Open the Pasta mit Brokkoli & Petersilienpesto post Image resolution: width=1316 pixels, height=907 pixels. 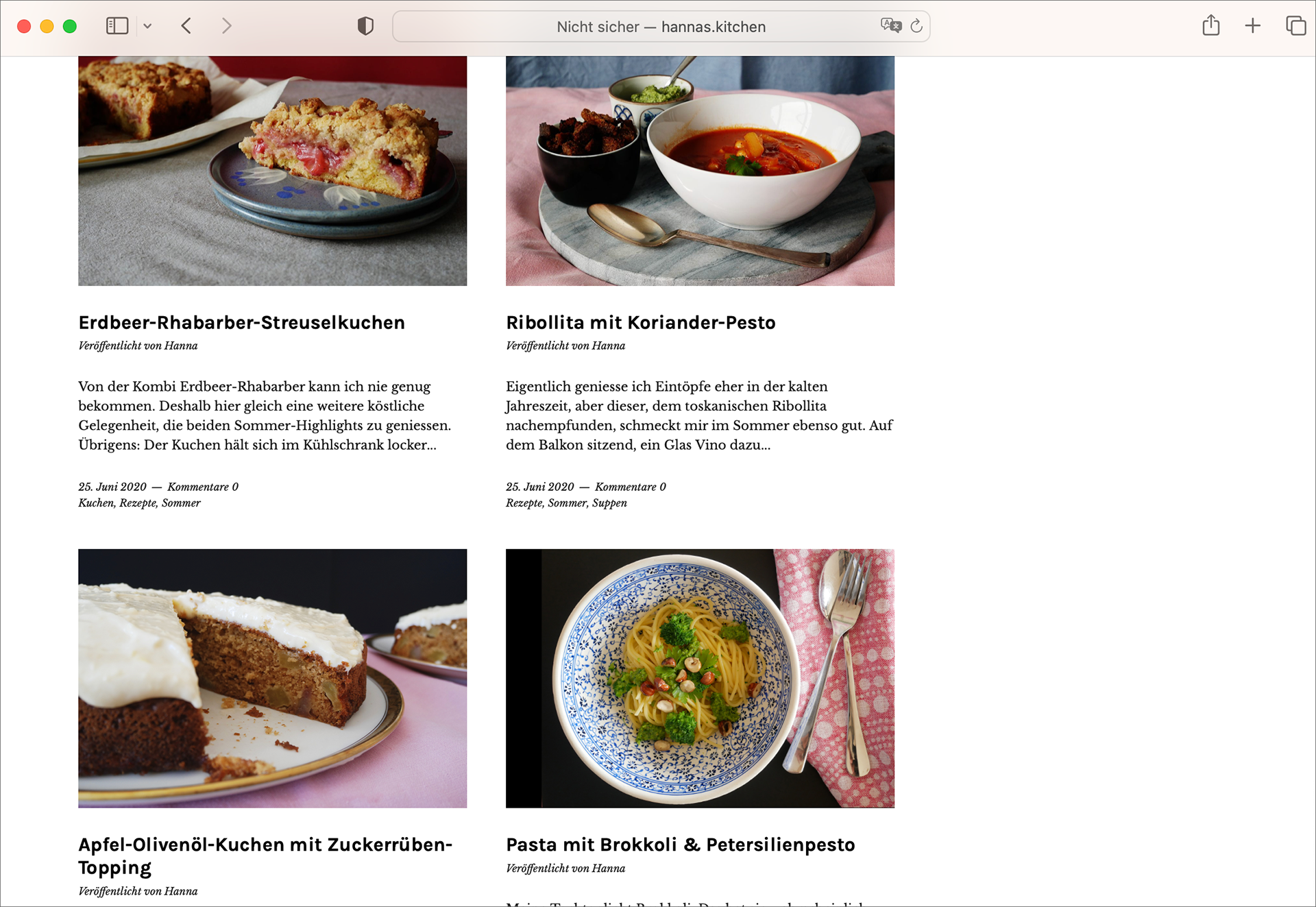click(681, 845)
